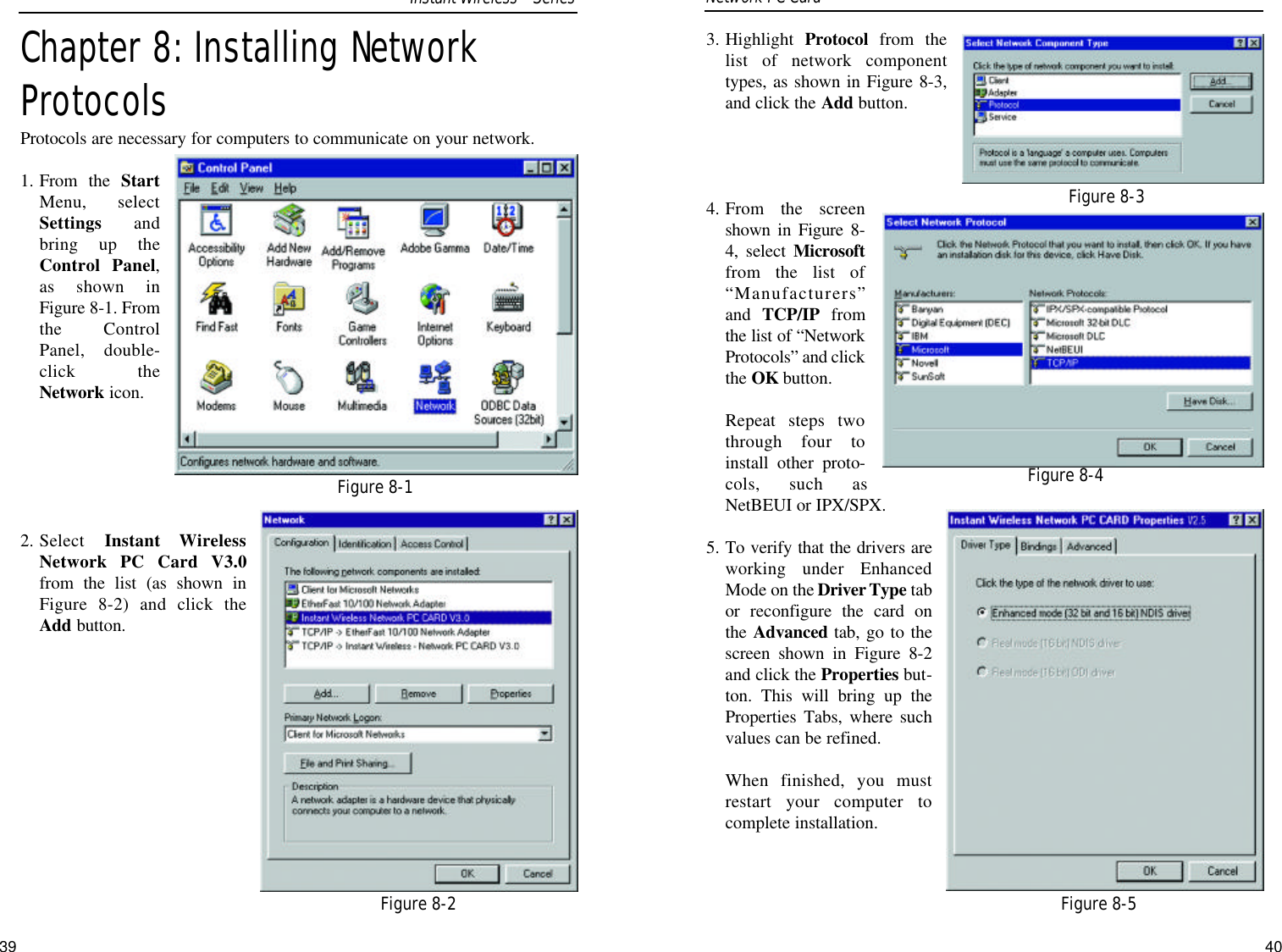This screenshot has height=952, width=1282.
Task: Select TCP/IP -> EtherFast 10/100 Network Adapter entry
Action: (x=418, y=632)
